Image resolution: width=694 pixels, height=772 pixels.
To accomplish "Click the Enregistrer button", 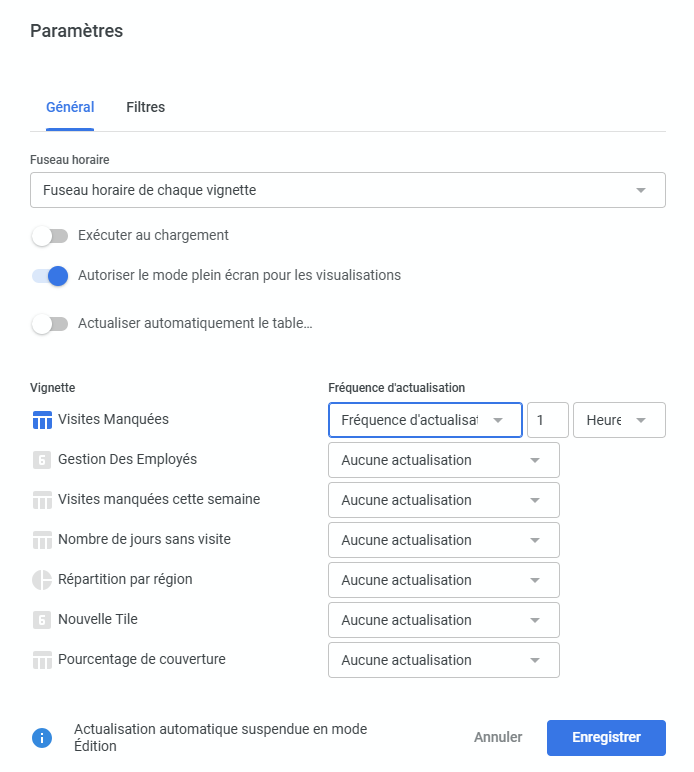I will point(606,738).
